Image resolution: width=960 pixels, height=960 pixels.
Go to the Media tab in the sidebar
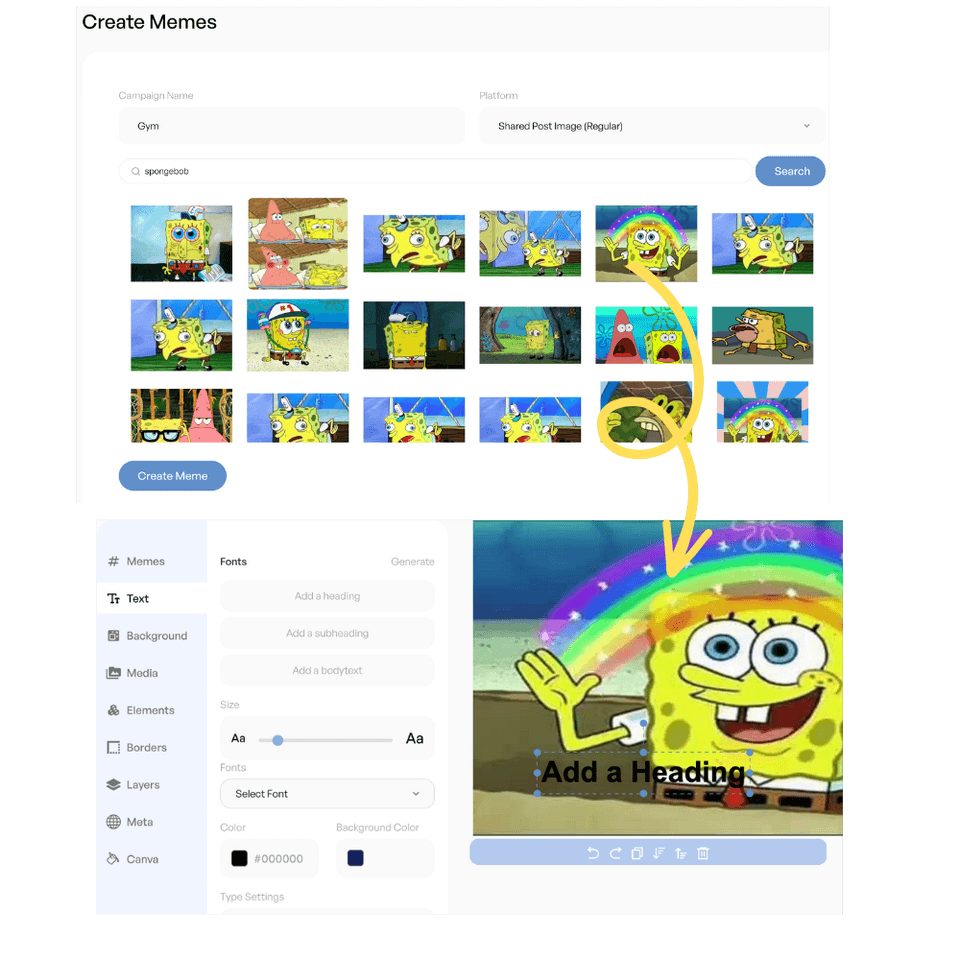click(132, 673)
